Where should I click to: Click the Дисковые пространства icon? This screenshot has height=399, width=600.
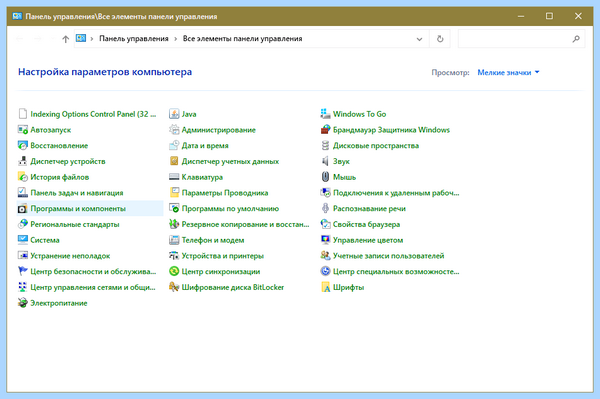click(325, 145)
